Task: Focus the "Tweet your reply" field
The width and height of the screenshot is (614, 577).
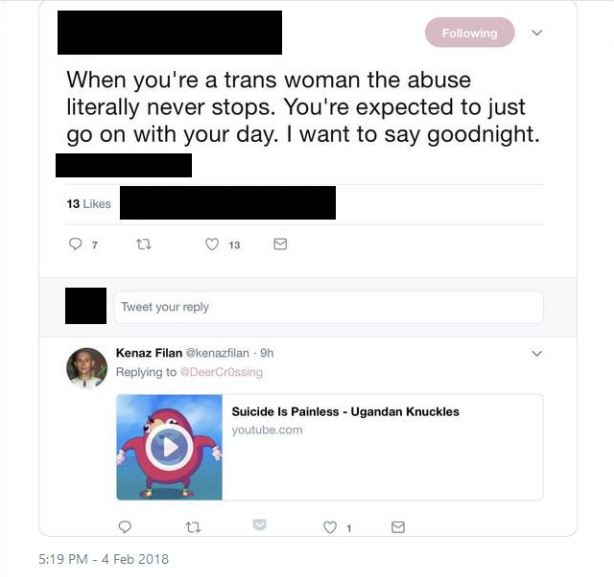Action: point(328,307)
